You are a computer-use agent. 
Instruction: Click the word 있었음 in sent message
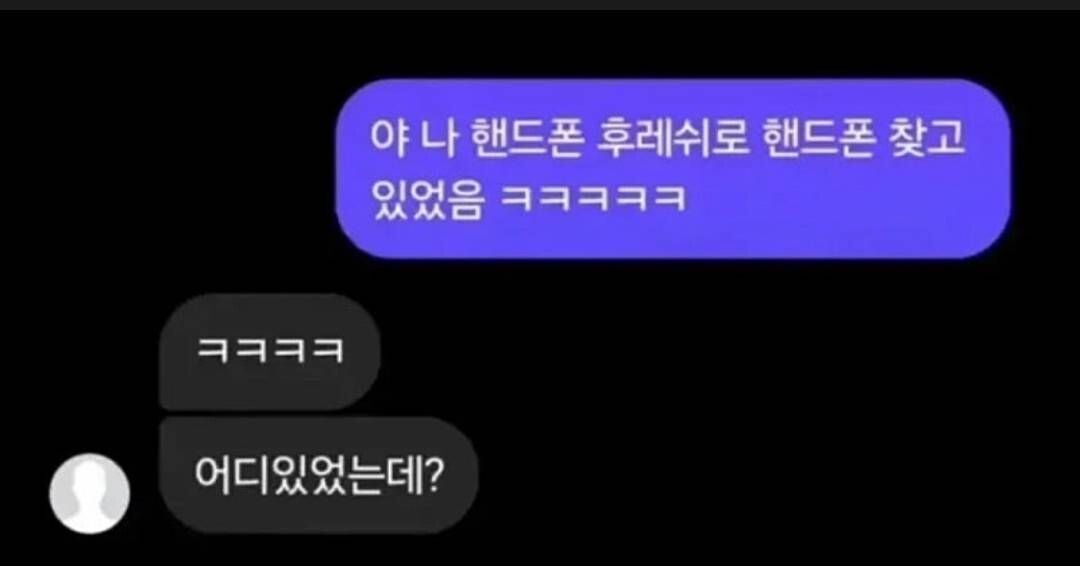click(427, 200)
